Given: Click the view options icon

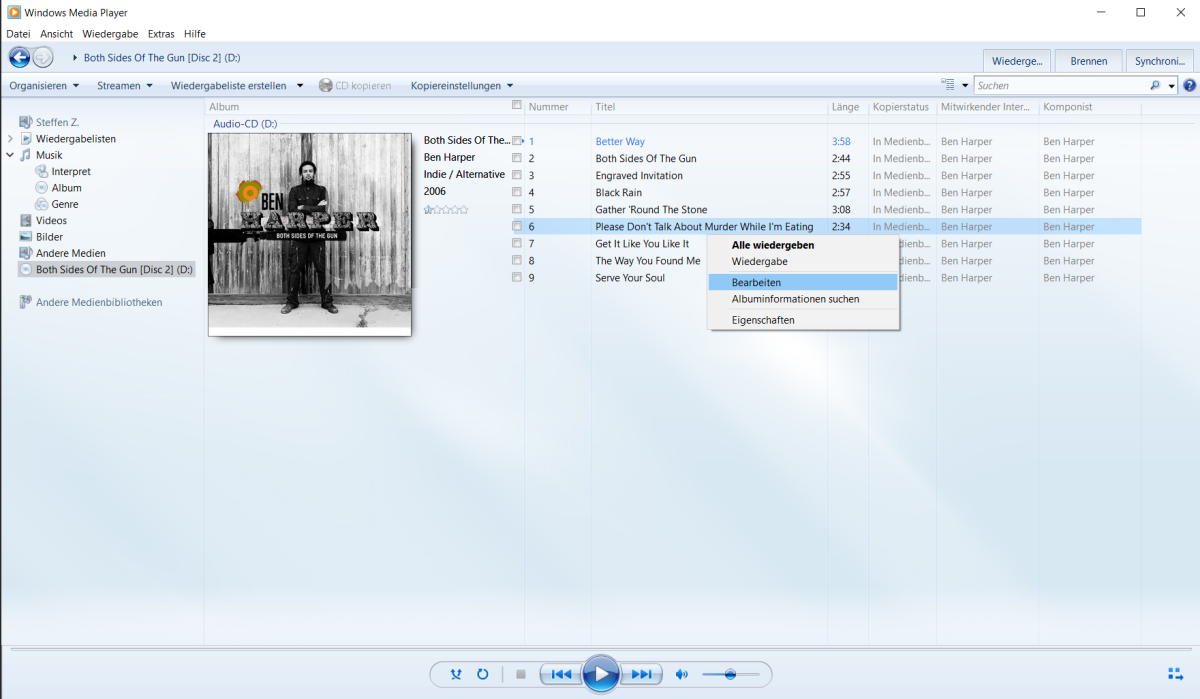Looking at the screenshot, I should click(948, 86).
